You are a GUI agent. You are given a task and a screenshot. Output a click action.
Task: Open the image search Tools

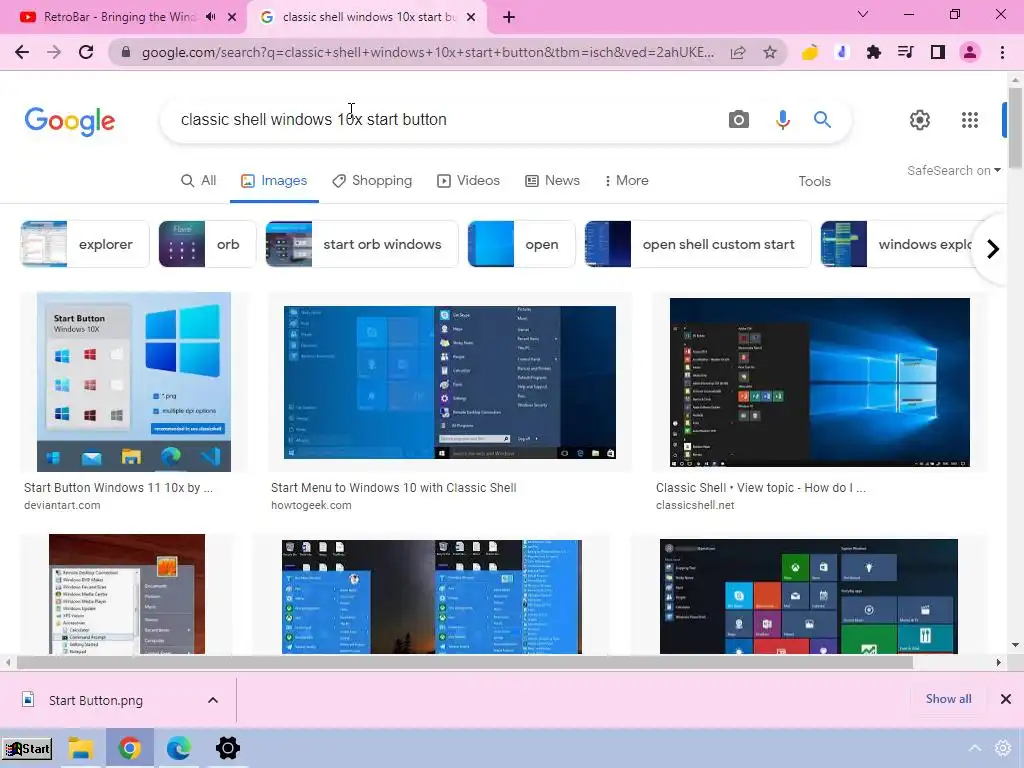814,182
